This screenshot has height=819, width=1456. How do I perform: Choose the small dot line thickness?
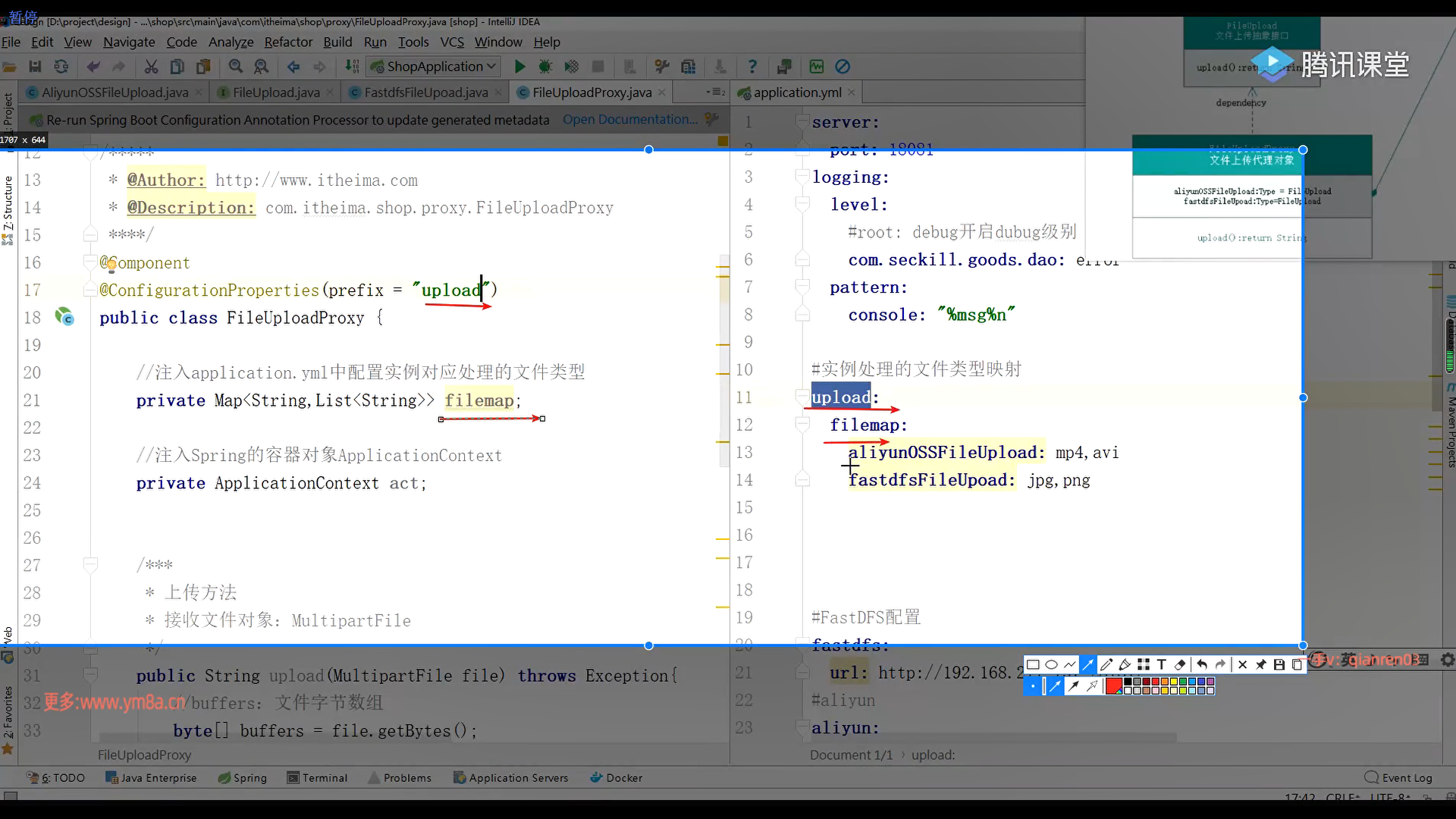1033,686
